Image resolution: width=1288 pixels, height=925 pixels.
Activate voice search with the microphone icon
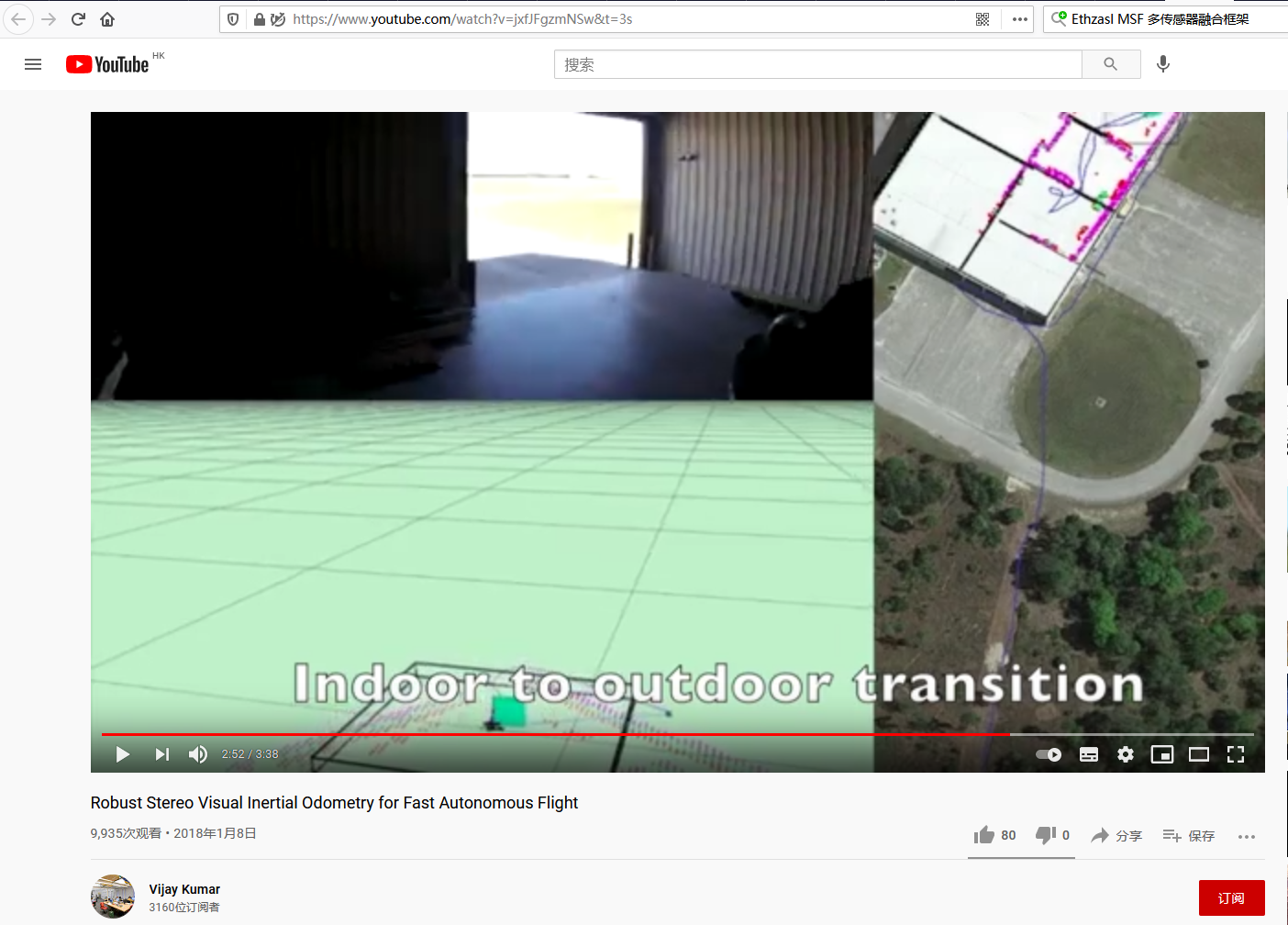[x=1162, y=63]
